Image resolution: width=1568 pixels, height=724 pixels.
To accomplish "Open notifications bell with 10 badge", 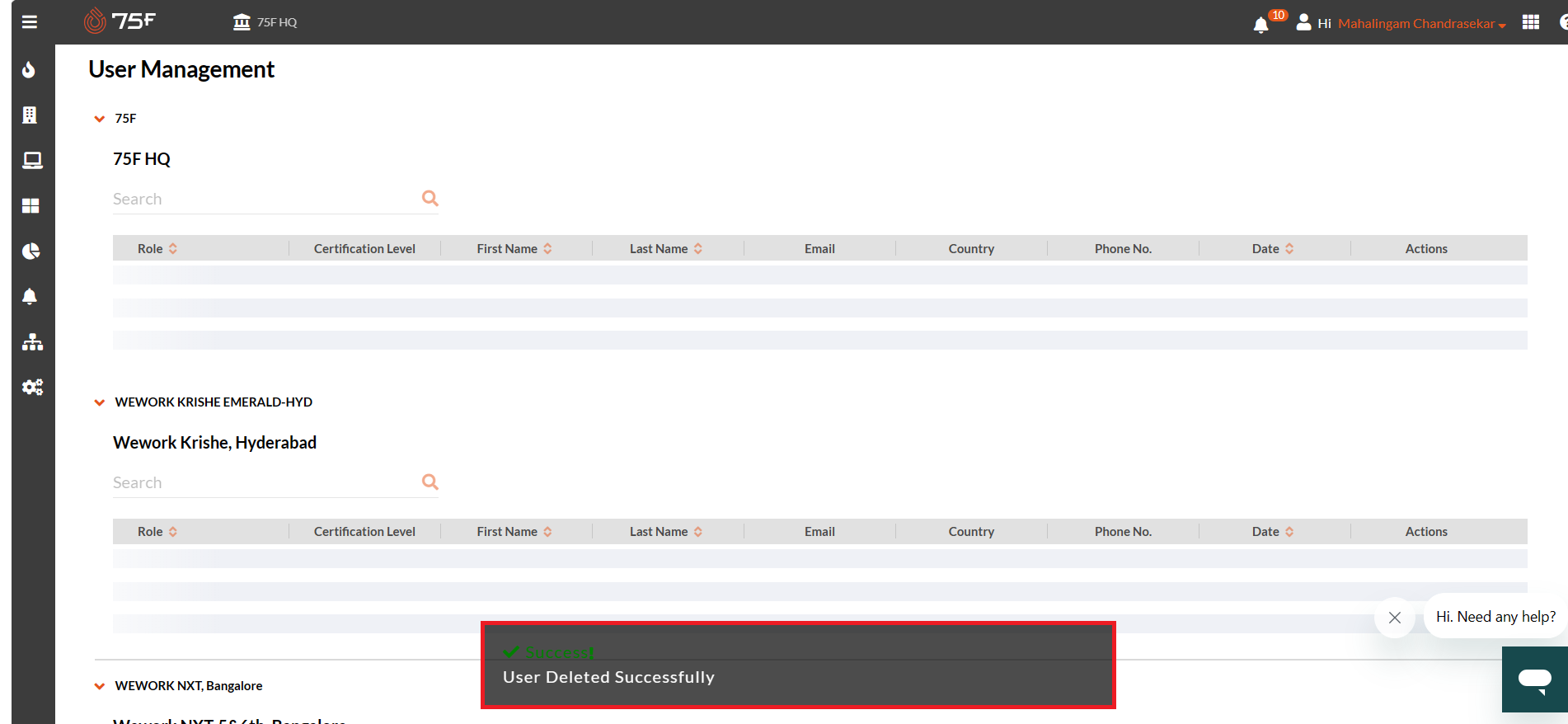I will tap(1261, 25).
